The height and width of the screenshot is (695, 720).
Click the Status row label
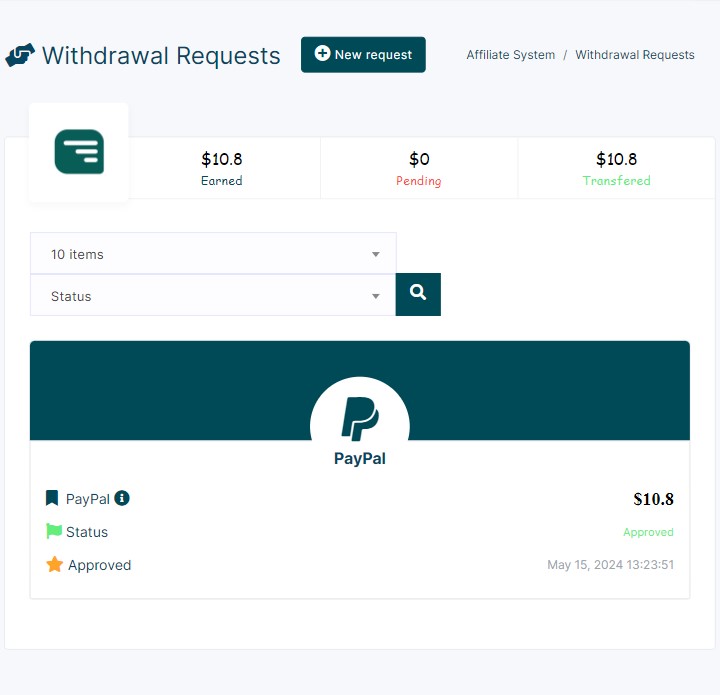point(87,532)
